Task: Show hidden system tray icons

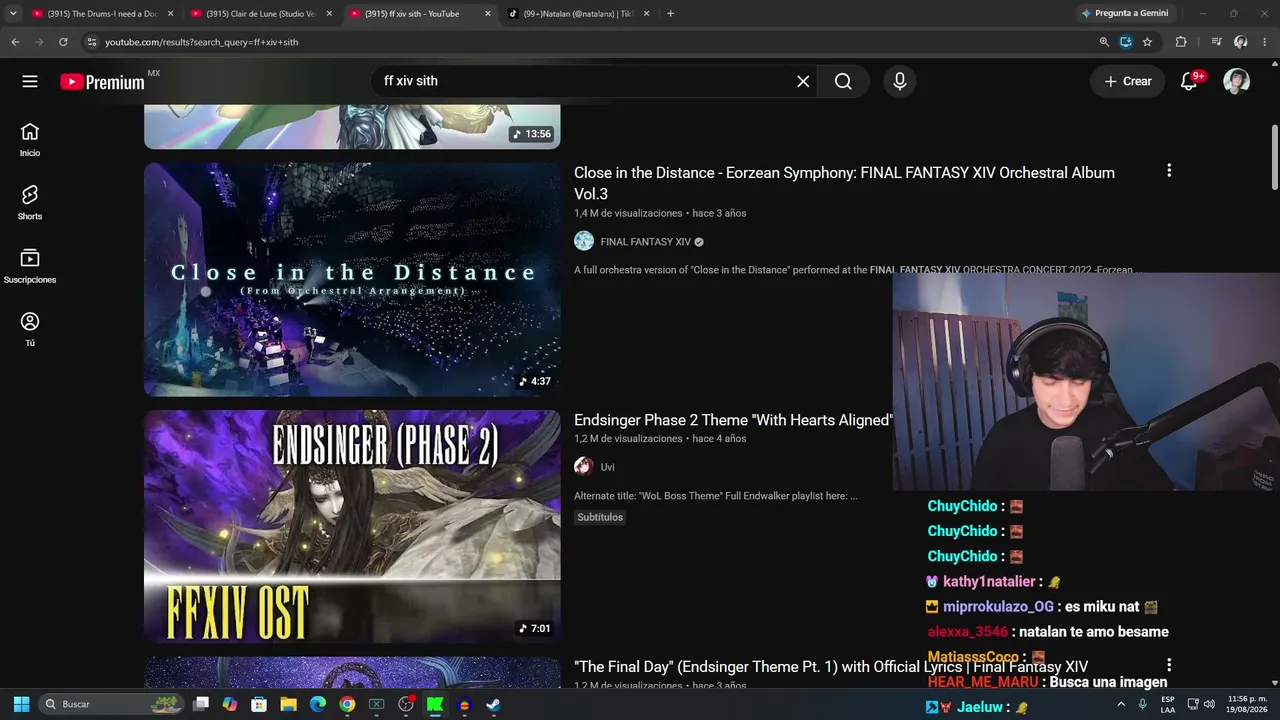Action: point(1120,704)
